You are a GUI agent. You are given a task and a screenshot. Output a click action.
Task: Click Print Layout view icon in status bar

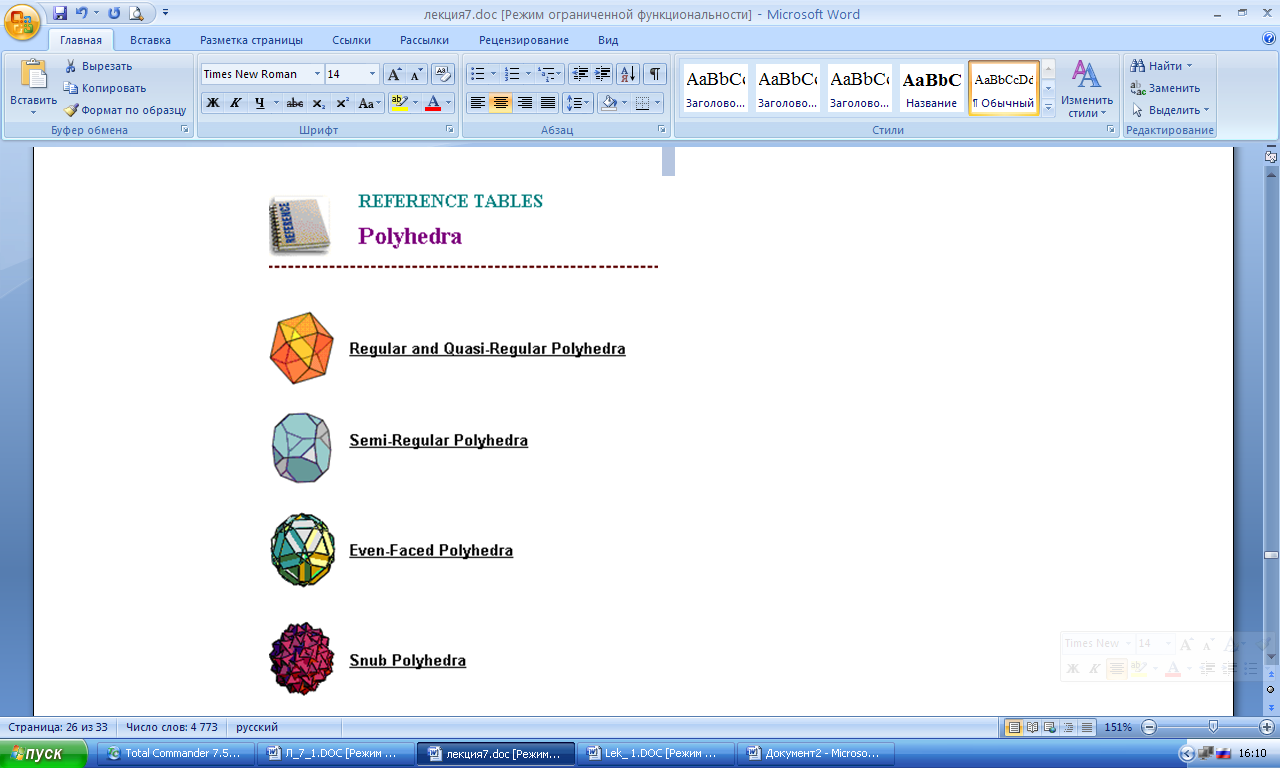[x=1014, y=727]
